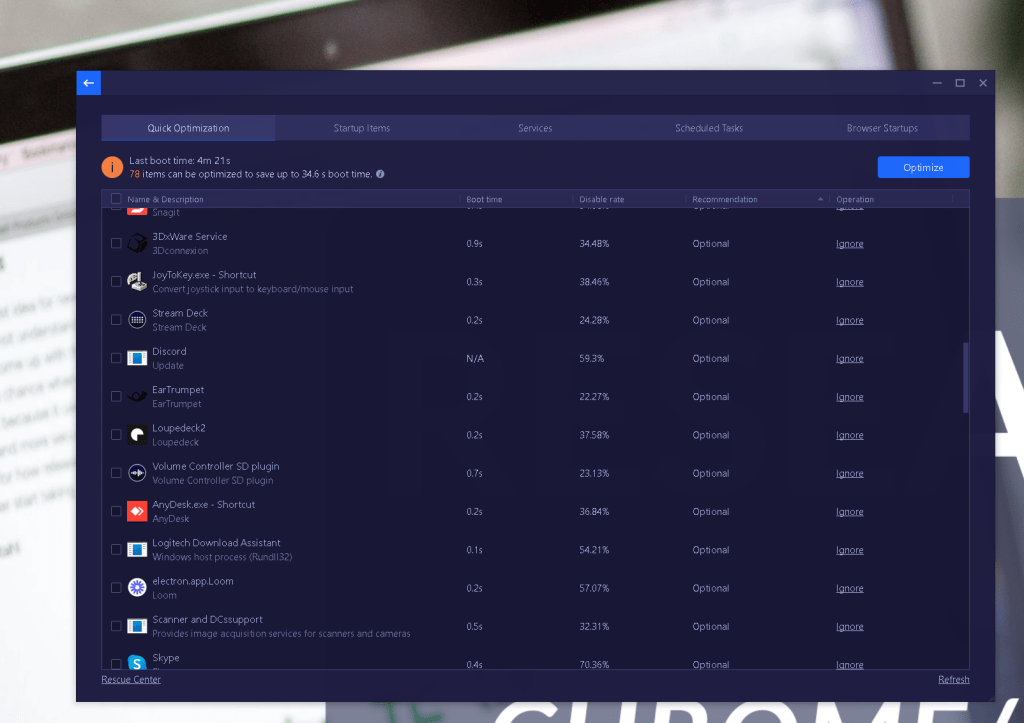Click the Logitech Download Assistant icon
The height and width of the screenshot is (723, 1024).
pyautogui.click(x=137, y=550)
